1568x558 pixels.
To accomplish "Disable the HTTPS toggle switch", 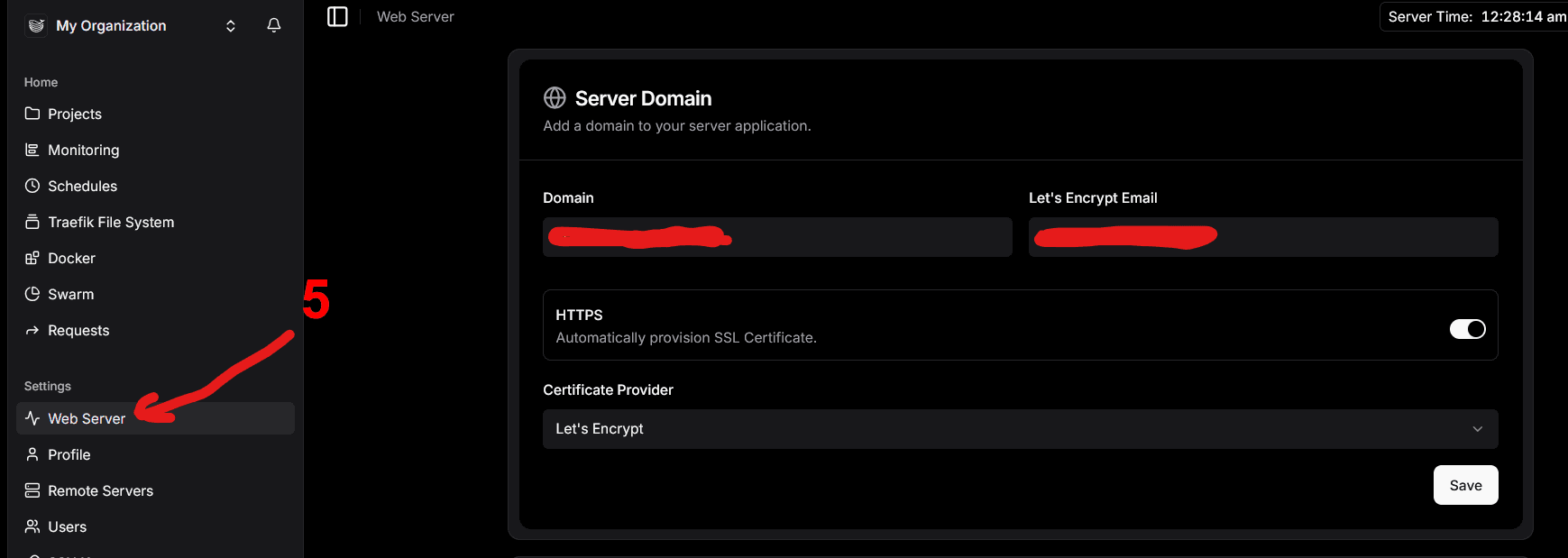I will [x=1467, y=329].
